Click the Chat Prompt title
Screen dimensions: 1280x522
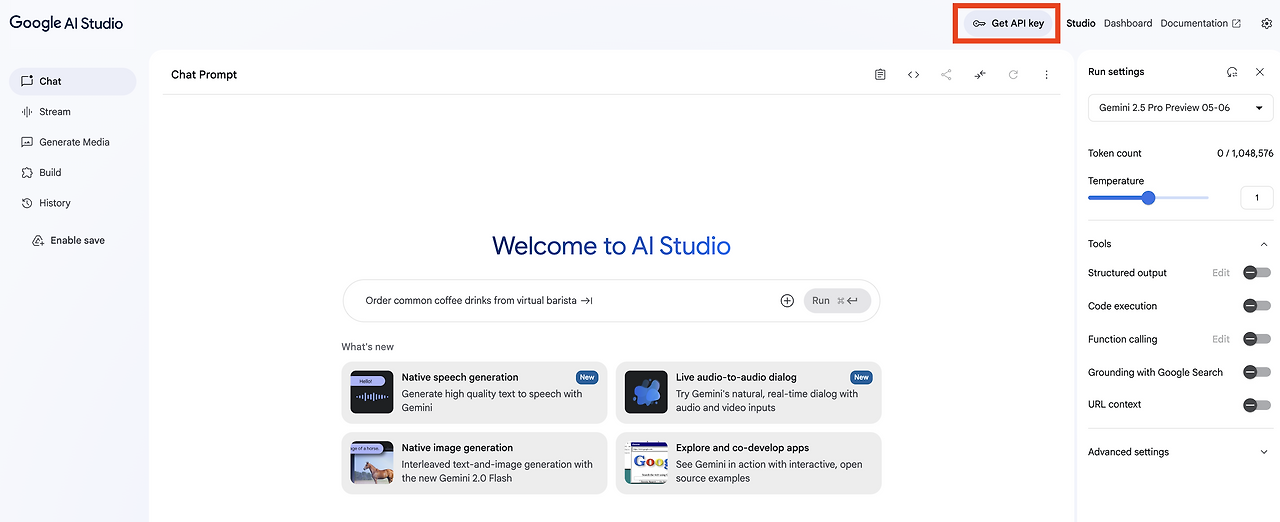[x=204, y=75]
